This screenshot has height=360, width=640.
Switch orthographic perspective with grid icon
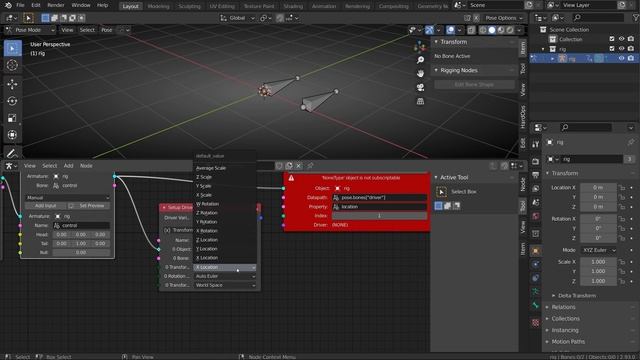[x=420, y=101]
